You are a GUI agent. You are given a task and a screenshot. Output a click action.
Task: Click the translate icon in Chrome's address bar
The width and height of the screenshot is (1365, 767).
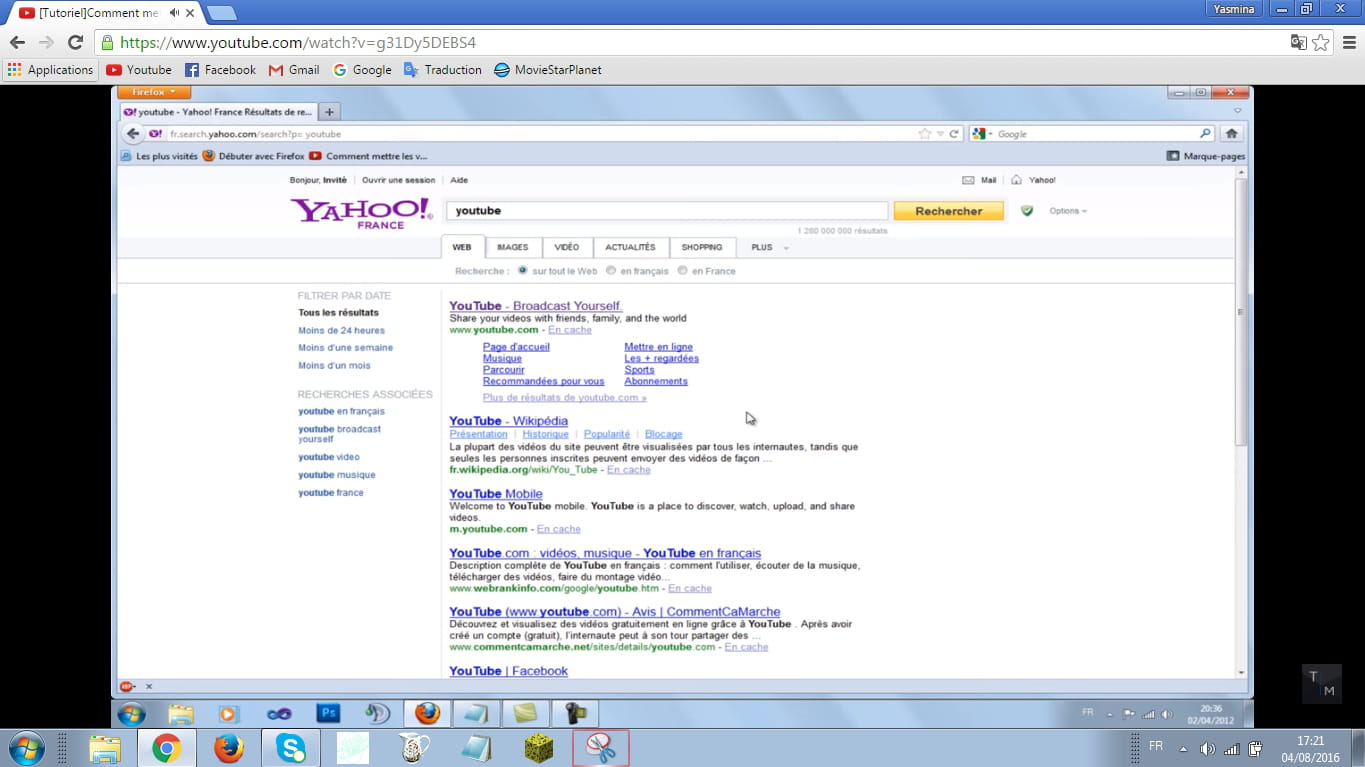pyautogui.click(x=1298, y=43)
